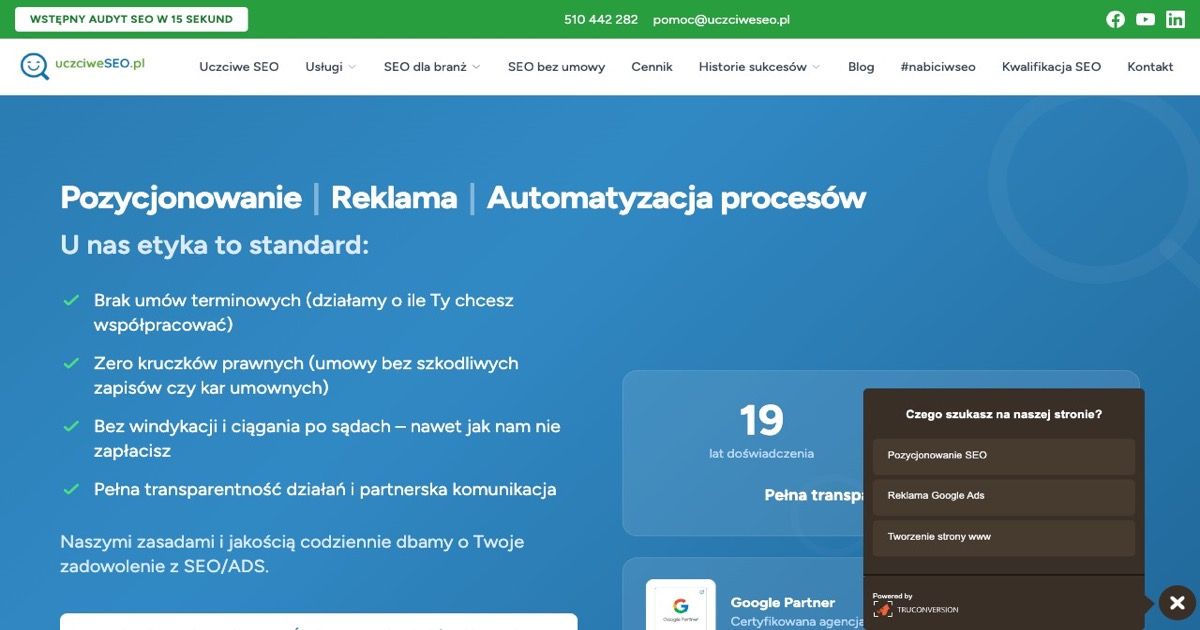
Task: Close the chat widget with the X icon
Action: 1175,603
